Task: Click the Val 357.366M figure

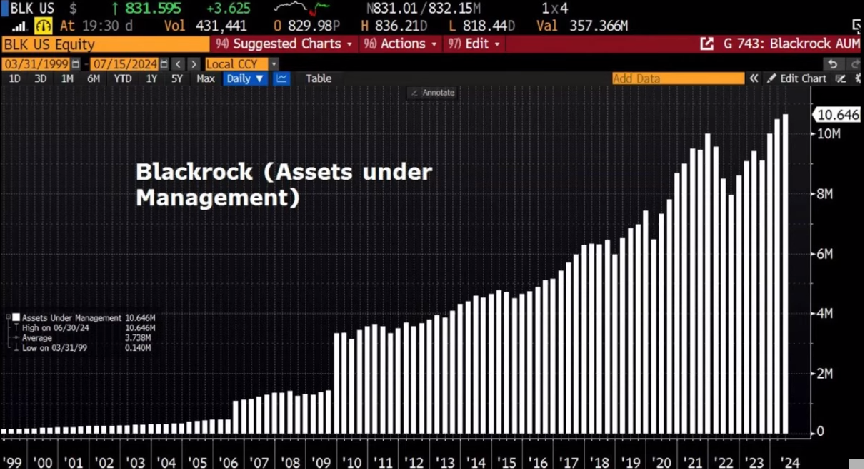Action: 599,26
